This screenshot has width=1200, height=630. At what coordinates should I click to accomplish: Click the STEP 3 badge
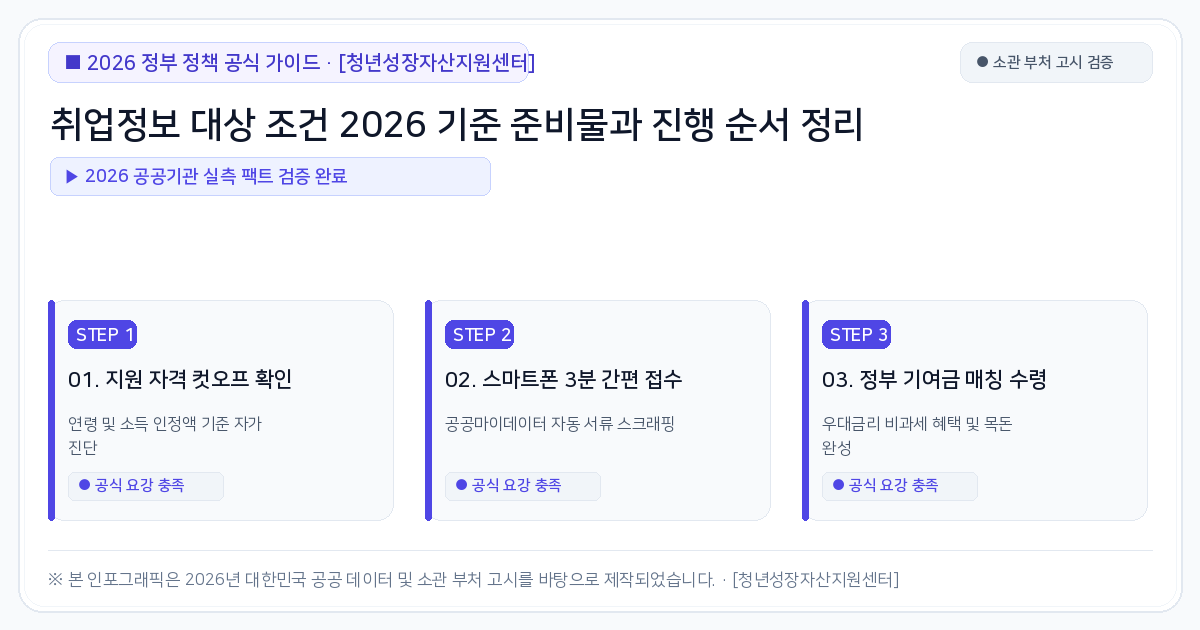pos(856,335)
